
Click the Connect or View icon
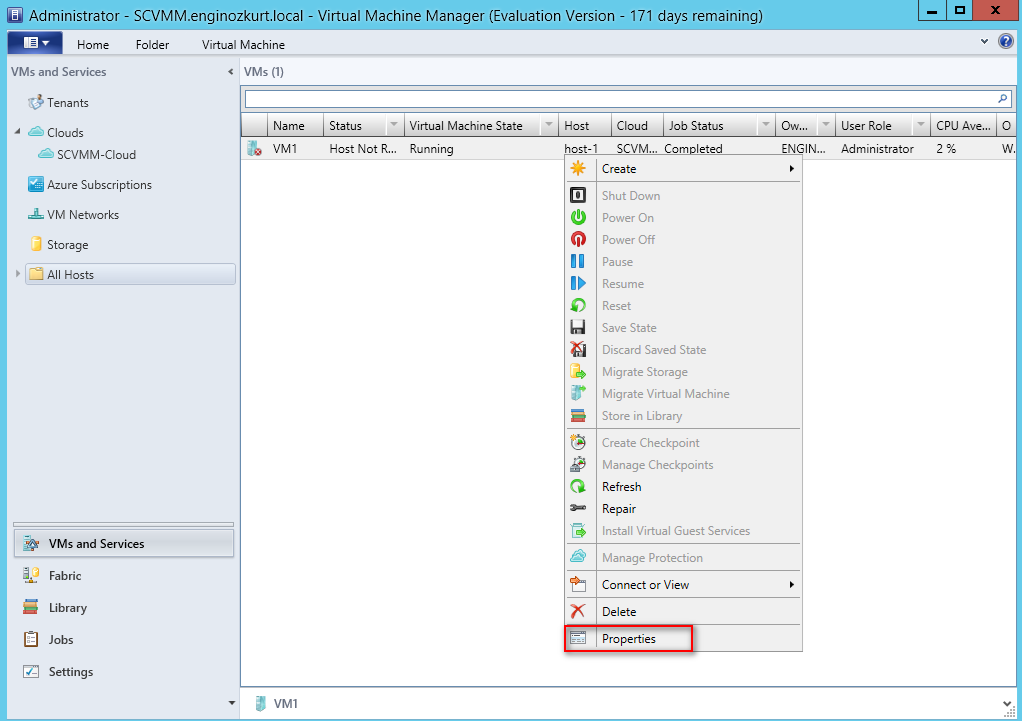(x=577, y=584)
